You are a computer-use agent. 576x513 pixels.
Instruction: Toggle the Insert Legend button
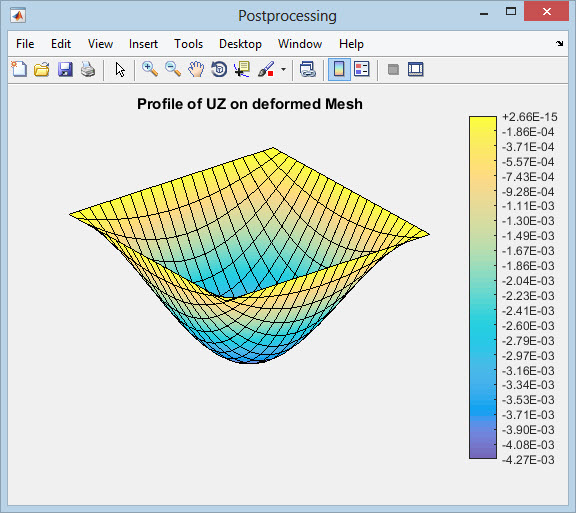pyautogui.click(x=362, y=69)
